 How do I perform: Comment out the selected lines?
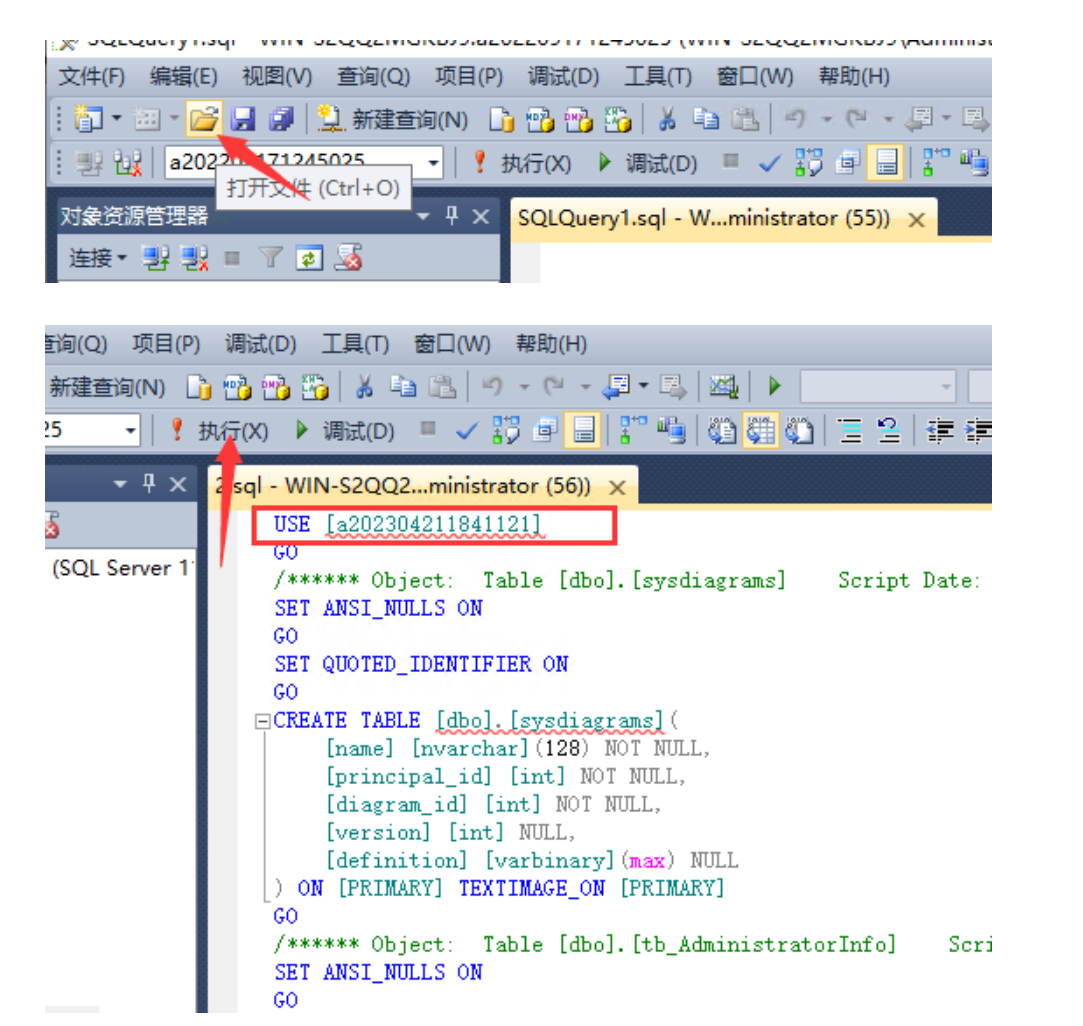(850, 431)
